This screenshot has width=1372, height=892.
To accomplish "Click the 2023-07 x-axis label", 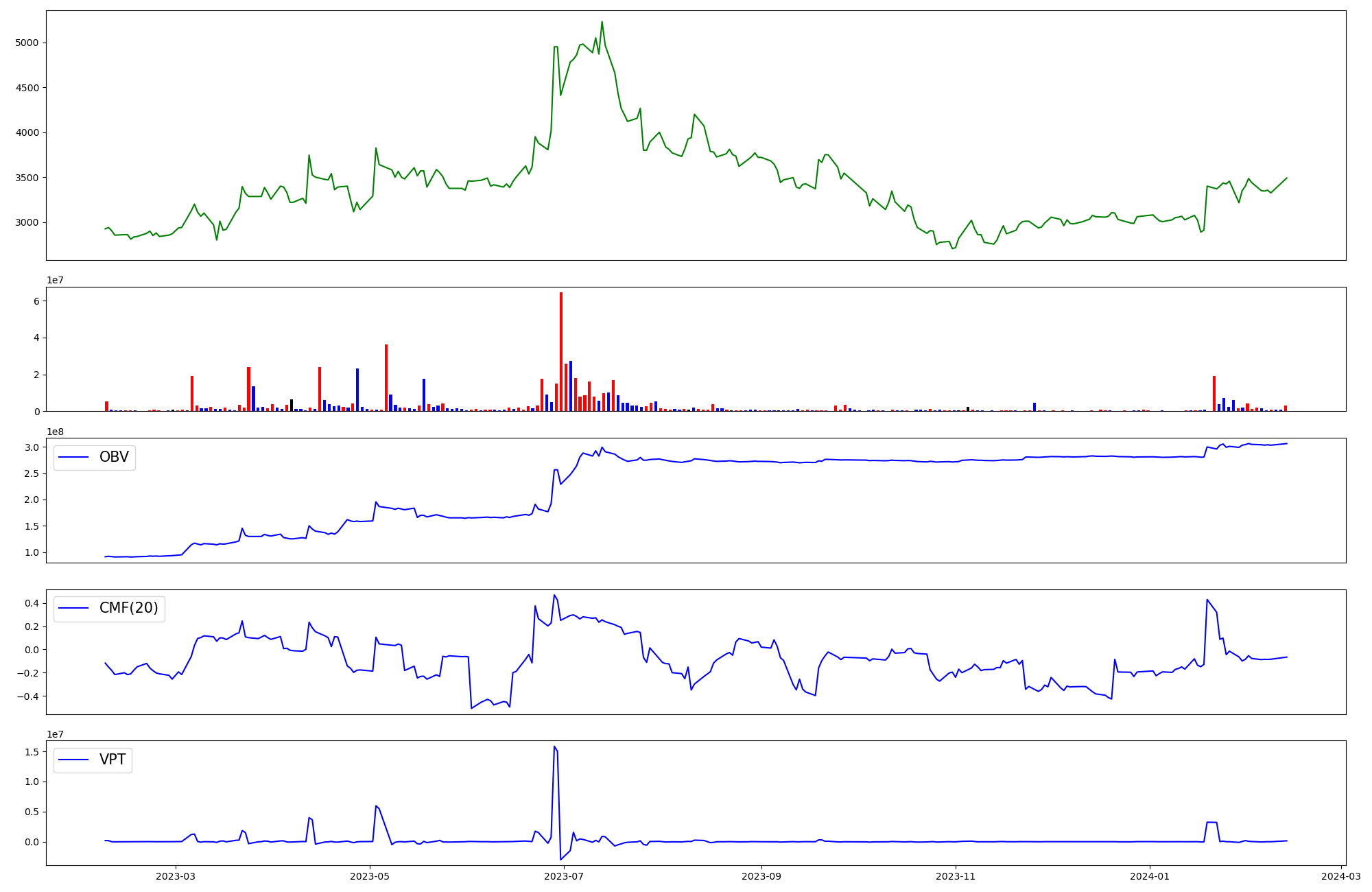I will tap(564, 876).
